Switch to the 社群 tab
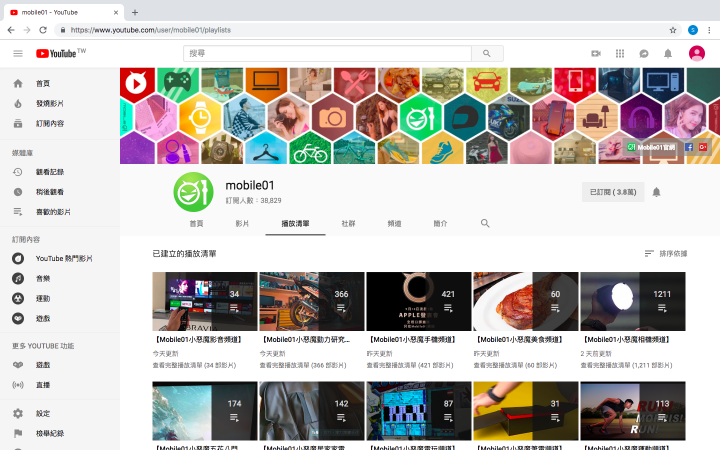The height and width of the screenshot is (450, 720). pyautogui.click(x=349, y=224)
